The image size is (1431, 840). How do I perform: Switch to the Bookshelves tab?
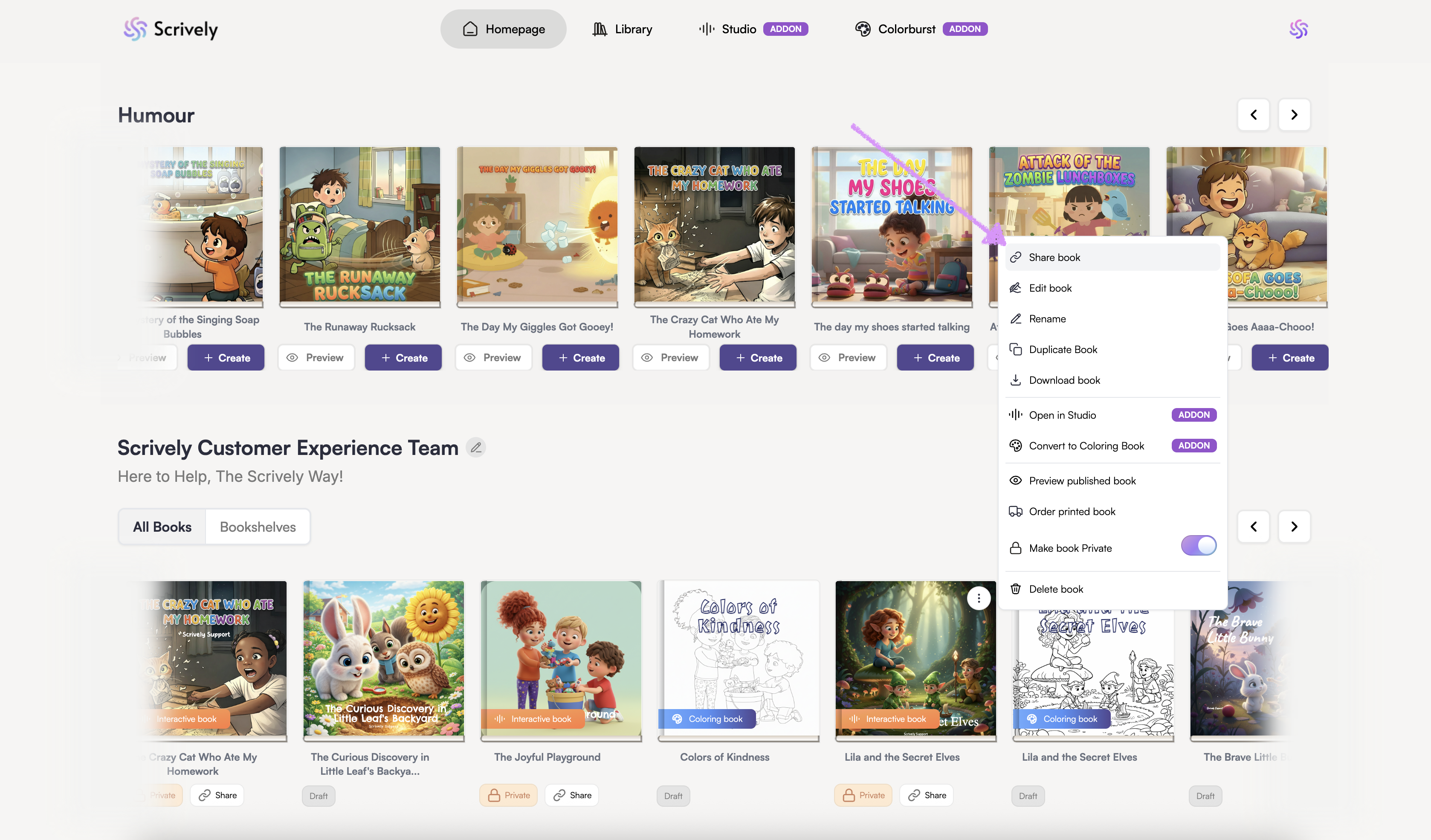click(x=258, y=527)
